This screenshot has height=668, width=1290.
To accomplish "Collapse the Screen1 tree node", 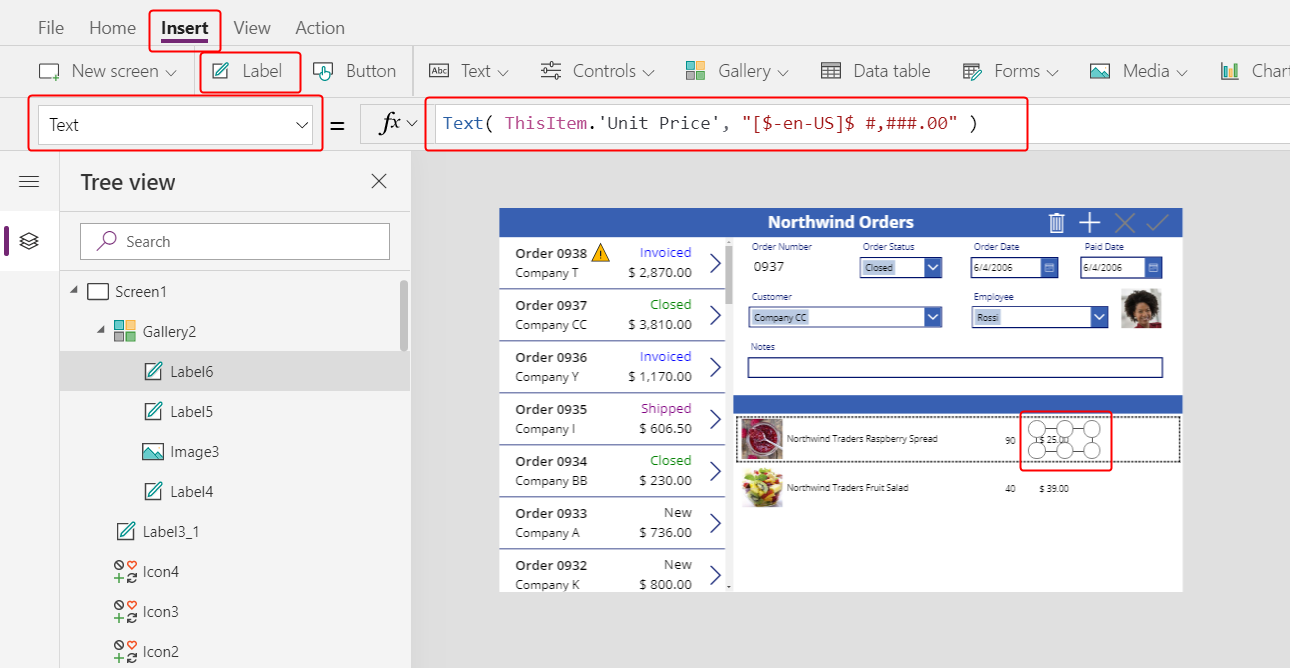I will (73, 291).
